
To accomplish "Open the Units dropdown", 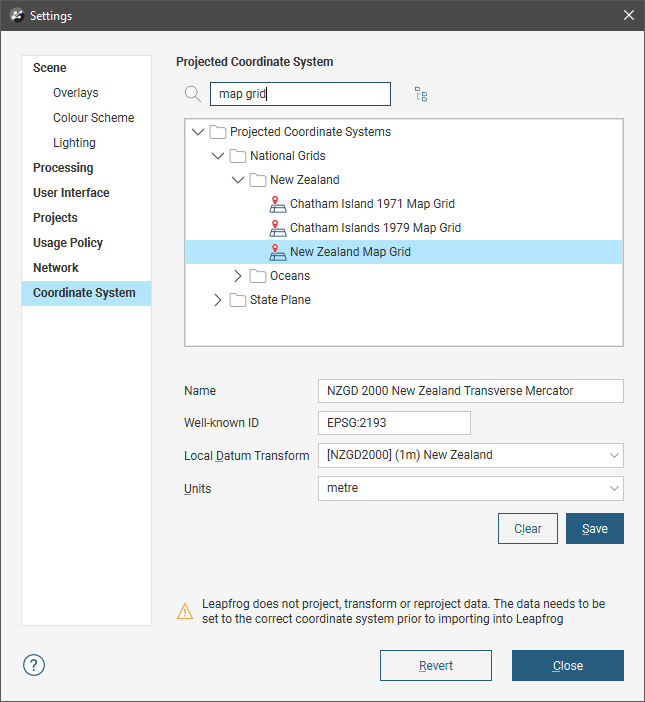I will (470, 488).
